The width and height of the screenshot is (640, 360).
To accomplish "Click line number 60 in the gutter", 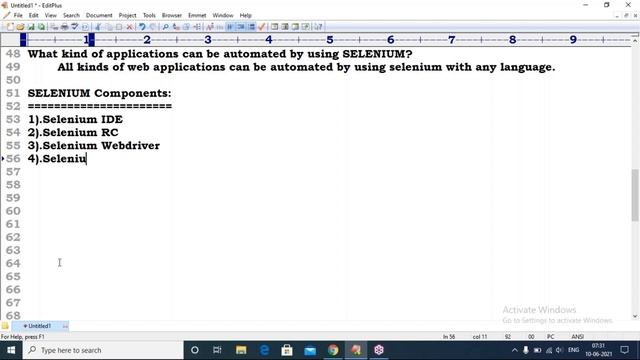I will coord(13,211).
